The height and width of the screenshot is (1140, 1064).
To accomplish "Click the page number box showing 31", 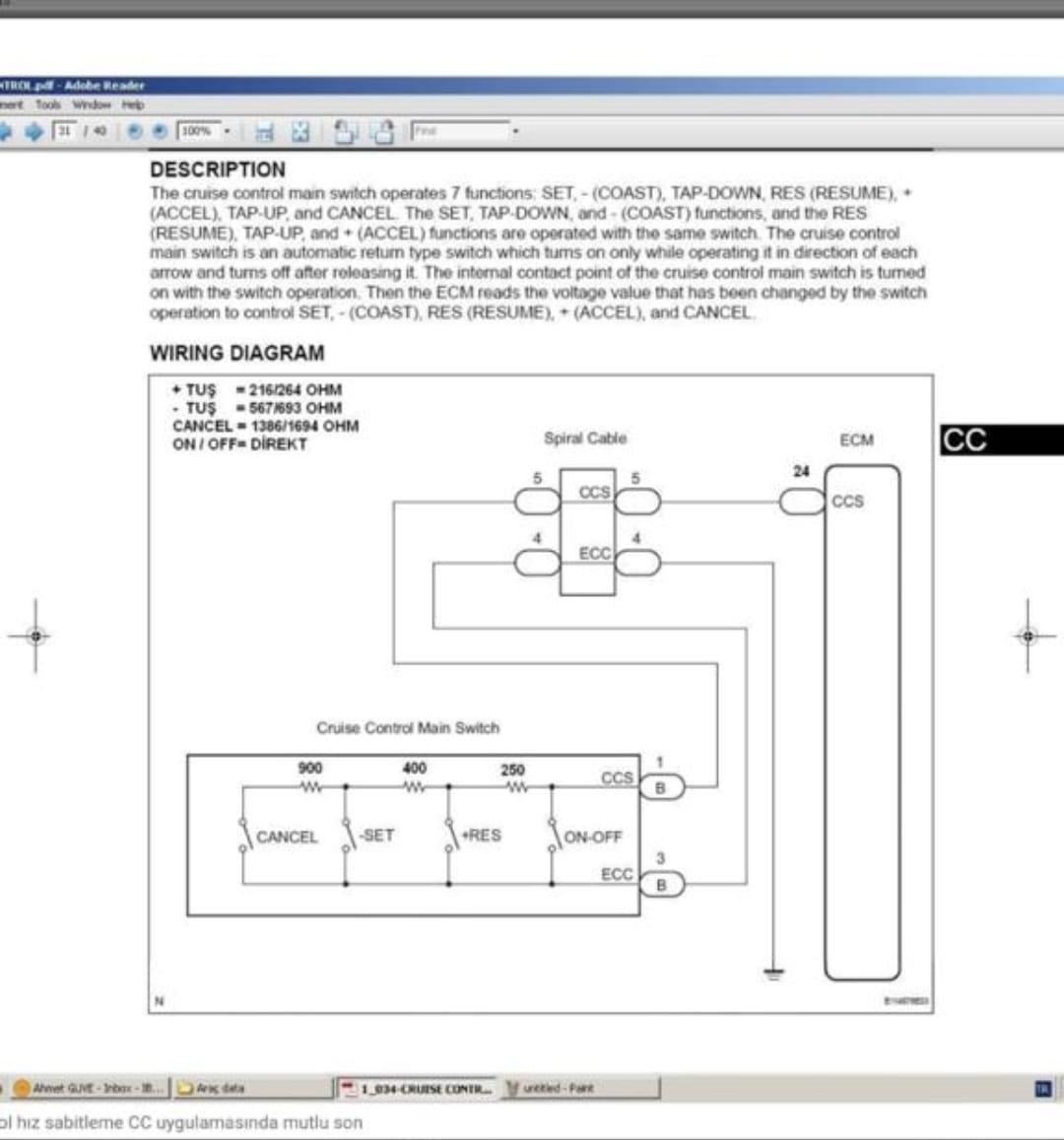I will (65, 131).
